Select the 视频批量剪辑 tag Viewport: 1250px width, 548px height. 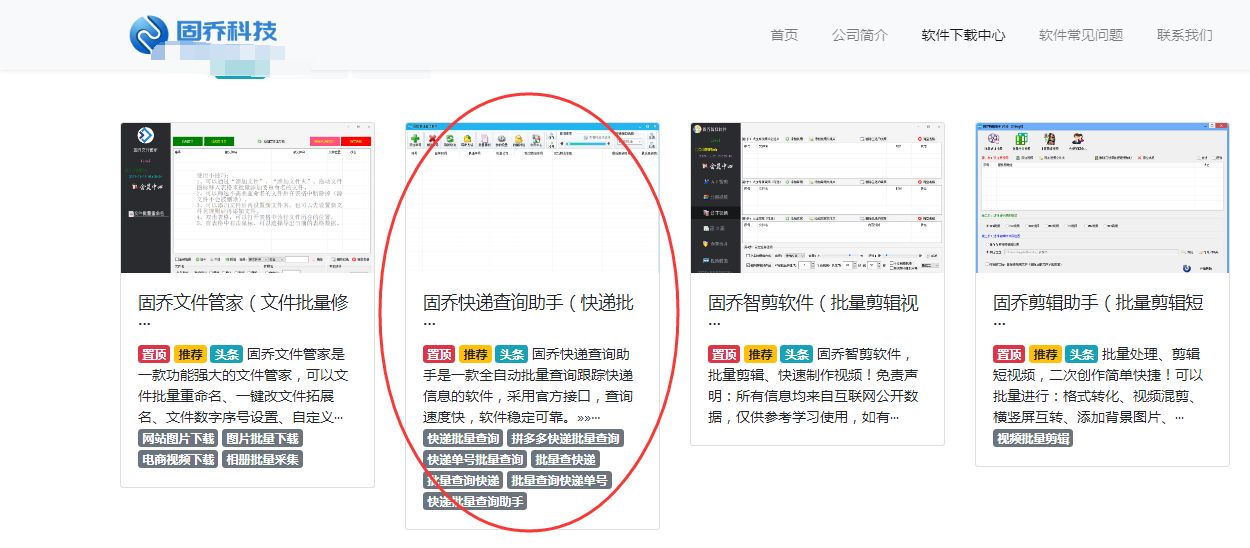[x=1033, y=438]
